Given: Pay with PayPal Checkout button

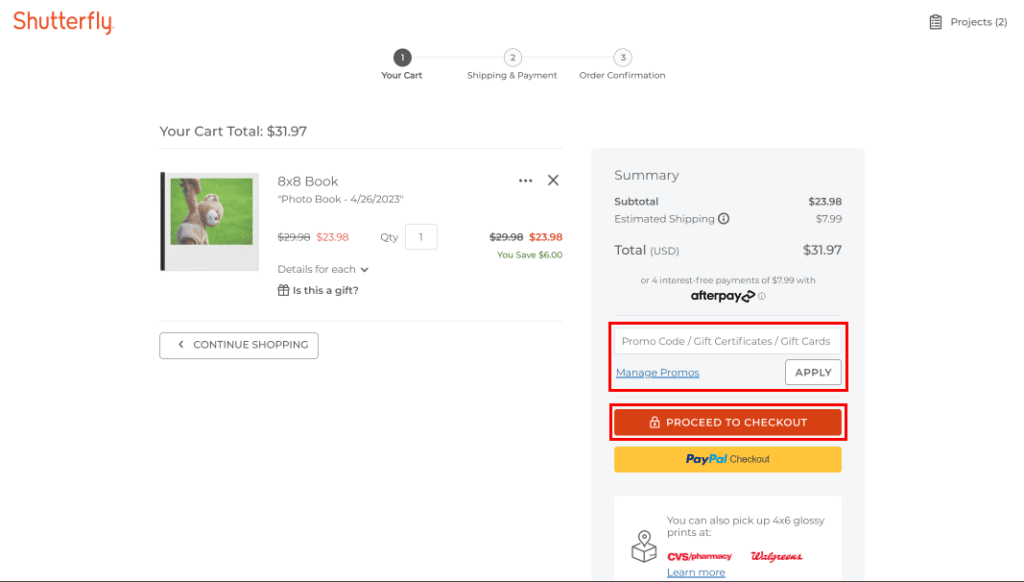Looking at the screenshot, I should (x=727, y=459).
